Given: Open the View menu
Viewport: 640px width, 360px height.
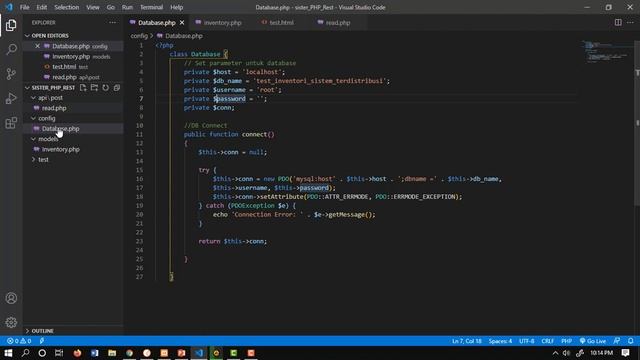Looking at the screenshot, I should pos(93,7).
